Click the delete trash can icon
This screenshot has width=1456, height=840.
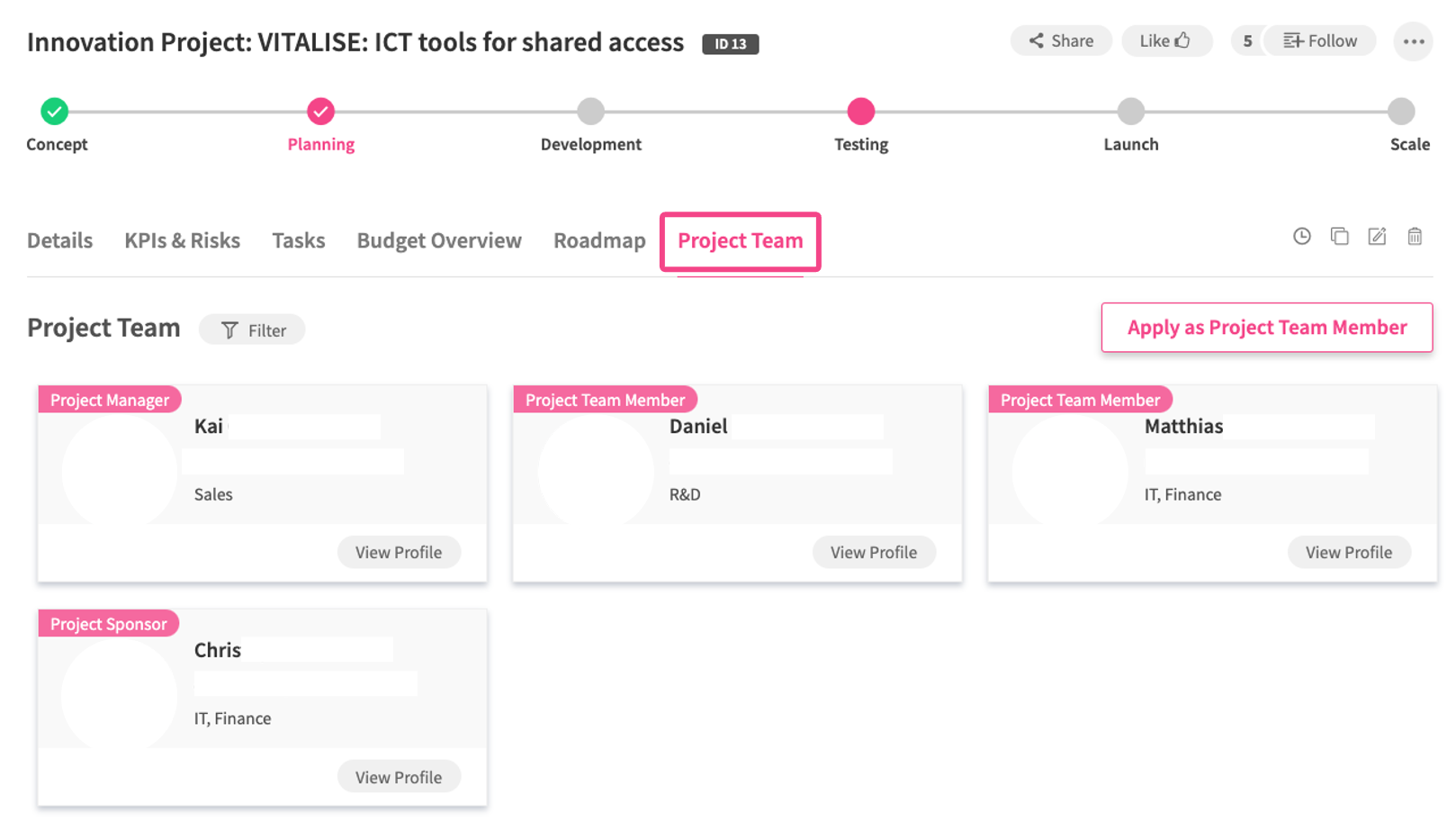point(1415,237)
